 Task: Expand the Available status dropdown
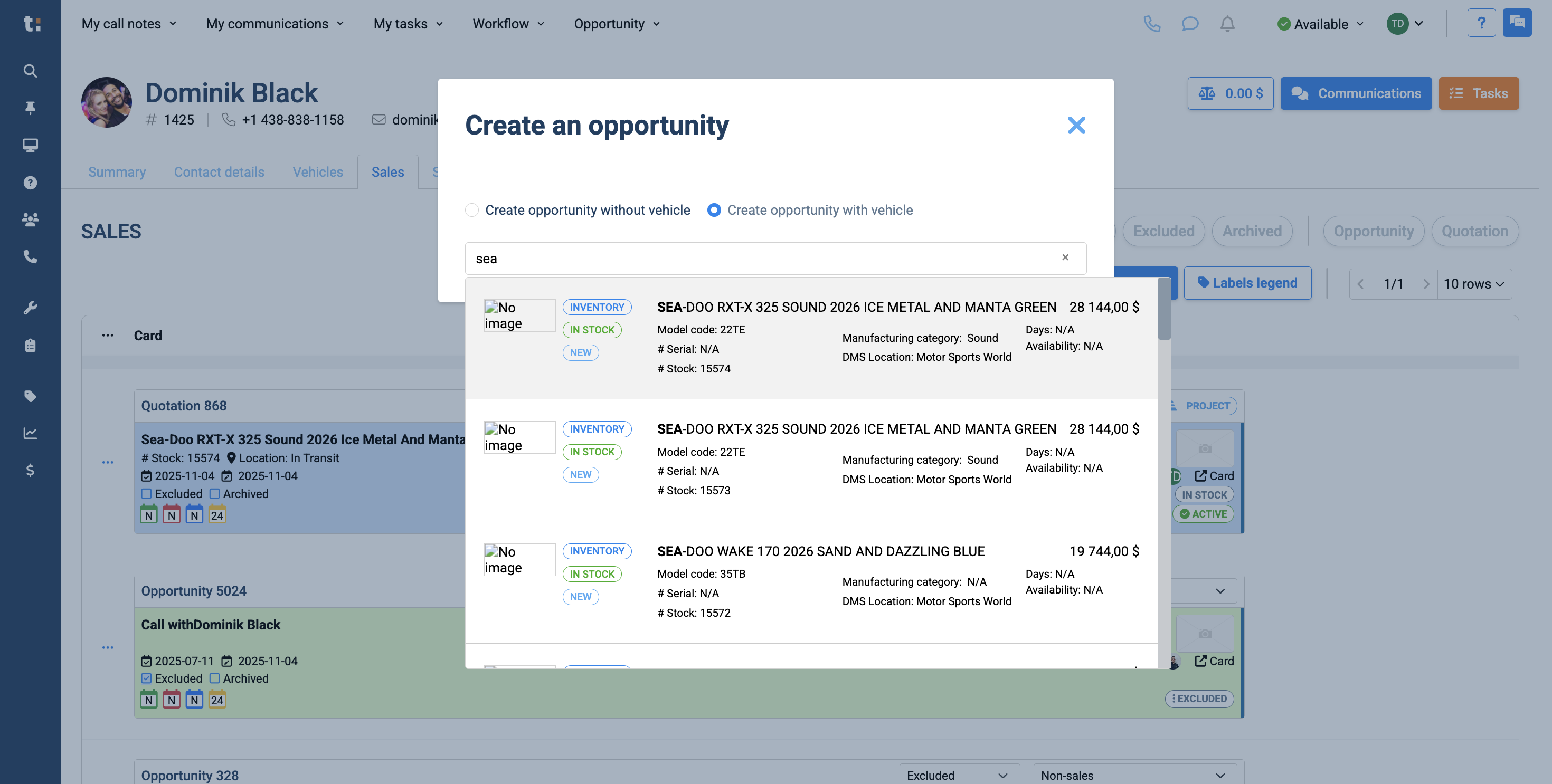coord(1320,24)
